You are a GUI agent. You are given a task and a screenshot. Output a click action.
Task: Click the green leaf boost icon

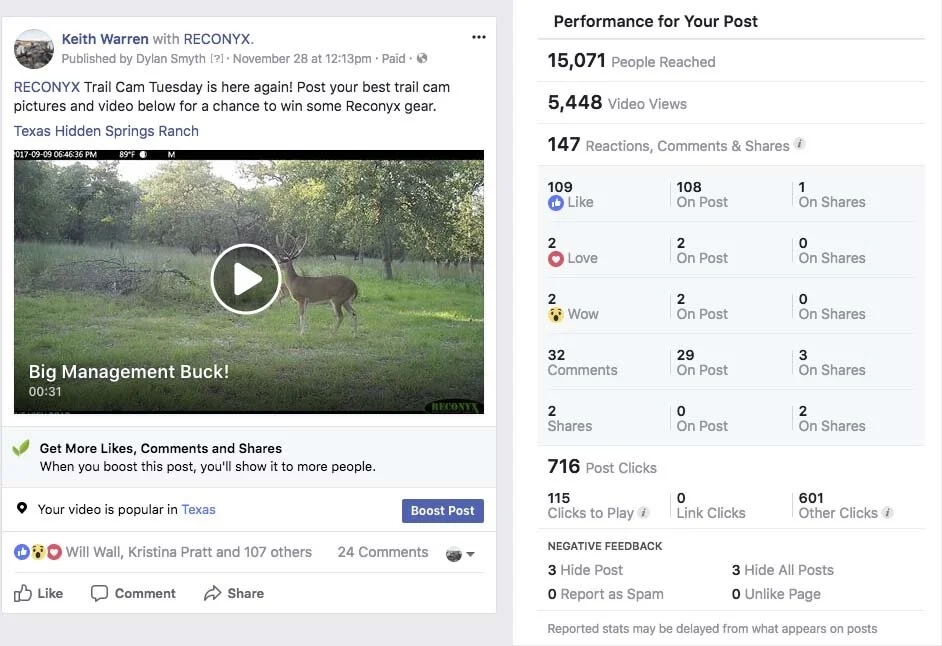click(x=21, y=448)
